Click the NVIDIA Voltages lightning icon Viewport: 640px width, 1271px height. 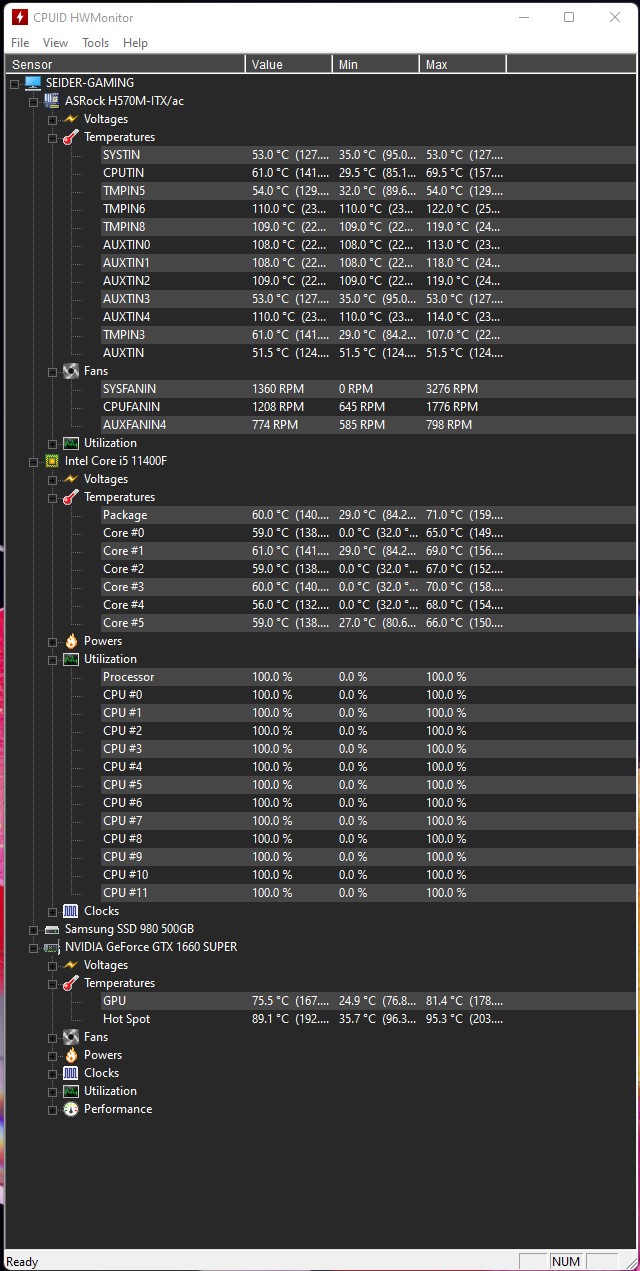71,965
